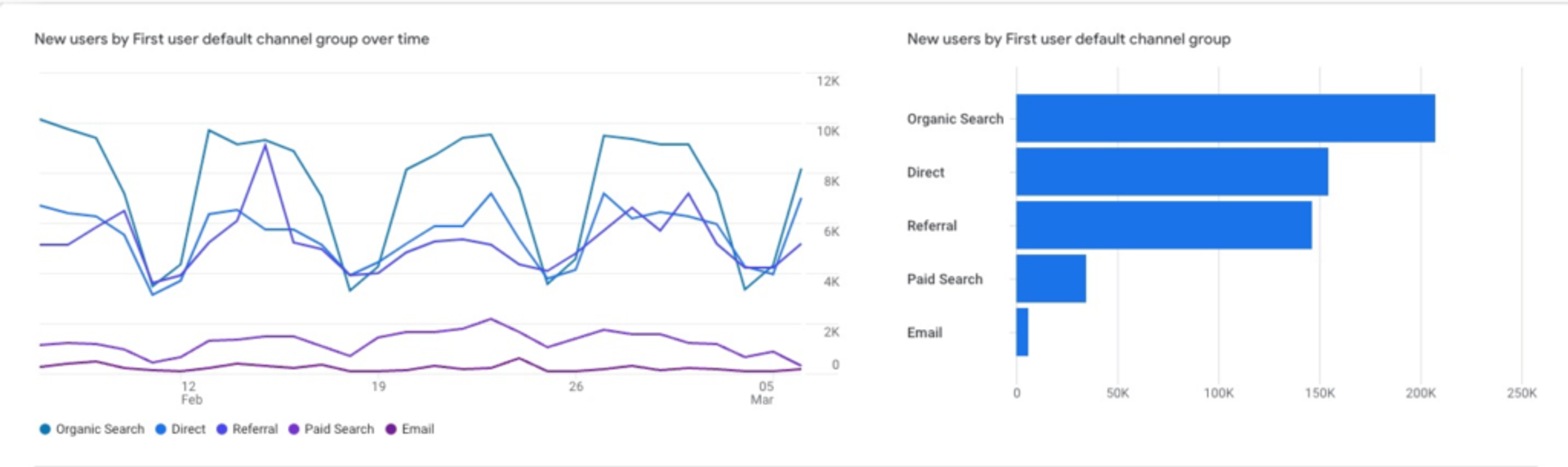Screen dimensions: 1568x467
Task: Select the small Email bar
Action: click(1022, 332)
